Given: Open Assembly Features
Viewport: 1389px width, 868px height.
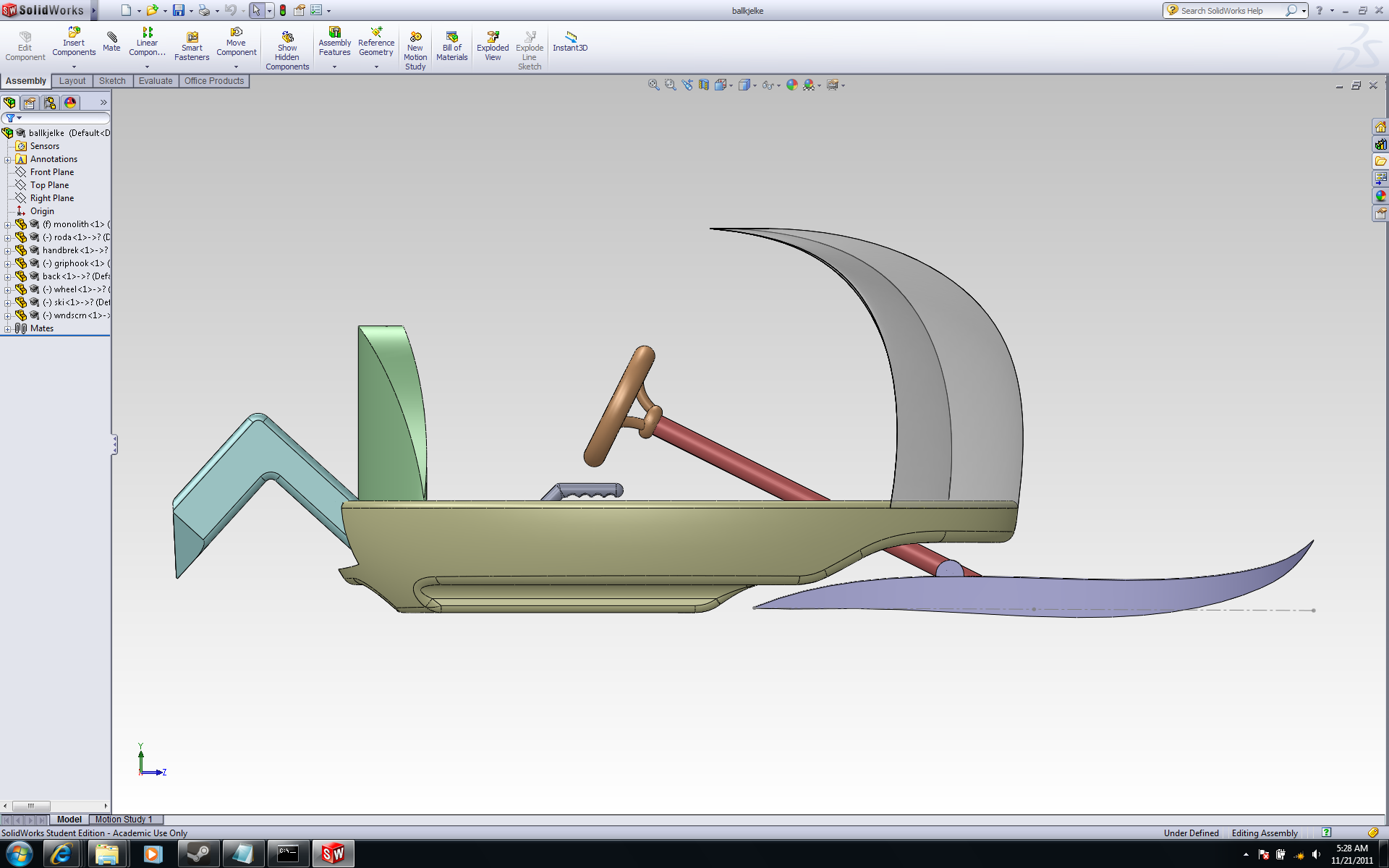Looking at the screenshot, I should click(x=334, y=43).
